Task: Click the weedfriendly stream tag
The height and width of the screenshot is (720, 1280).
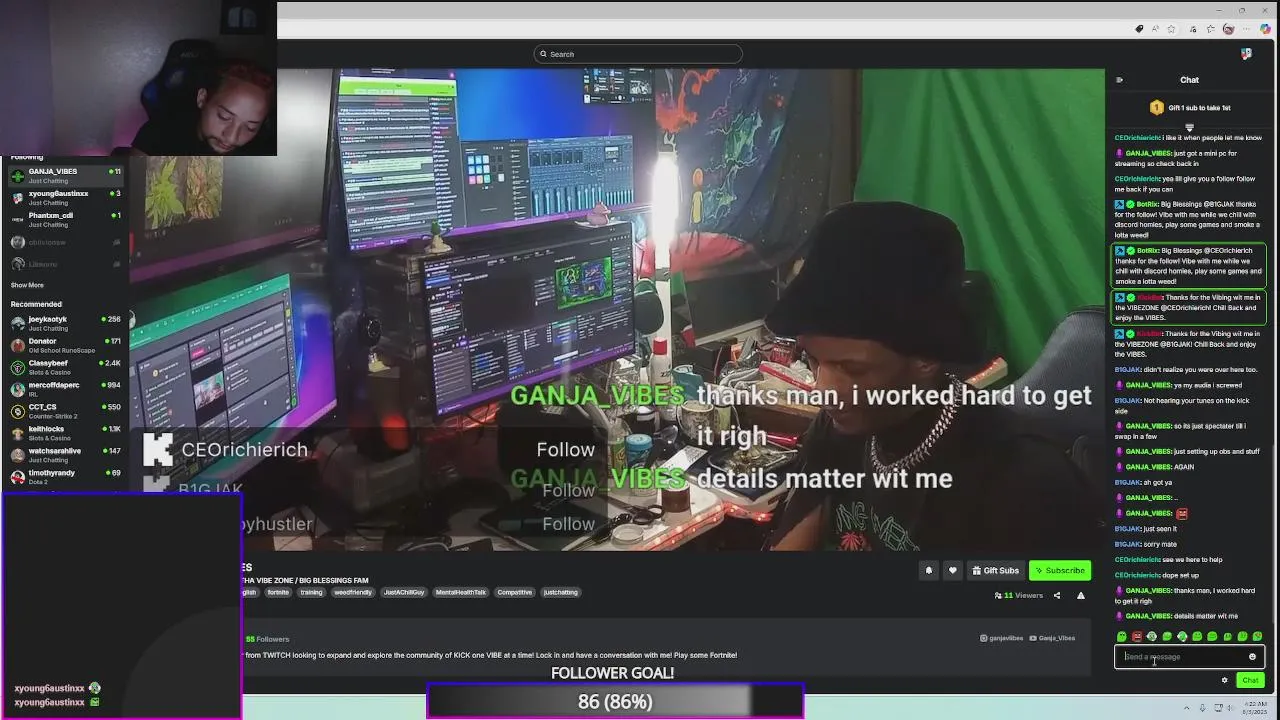Action: point(352,592)
